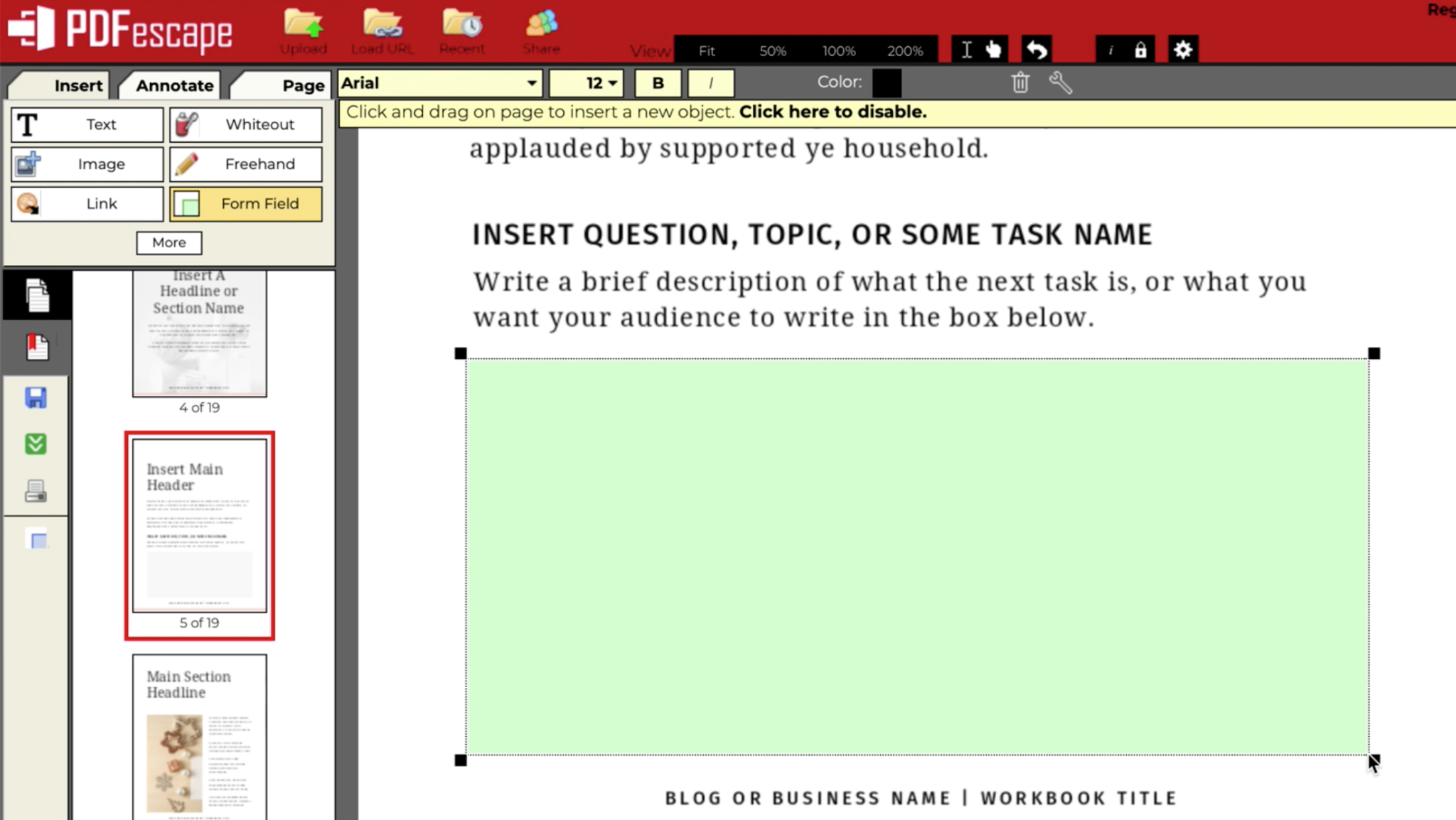Expand the Arial font dropdown
This screenshot has height=820, width=1456.
530,83
